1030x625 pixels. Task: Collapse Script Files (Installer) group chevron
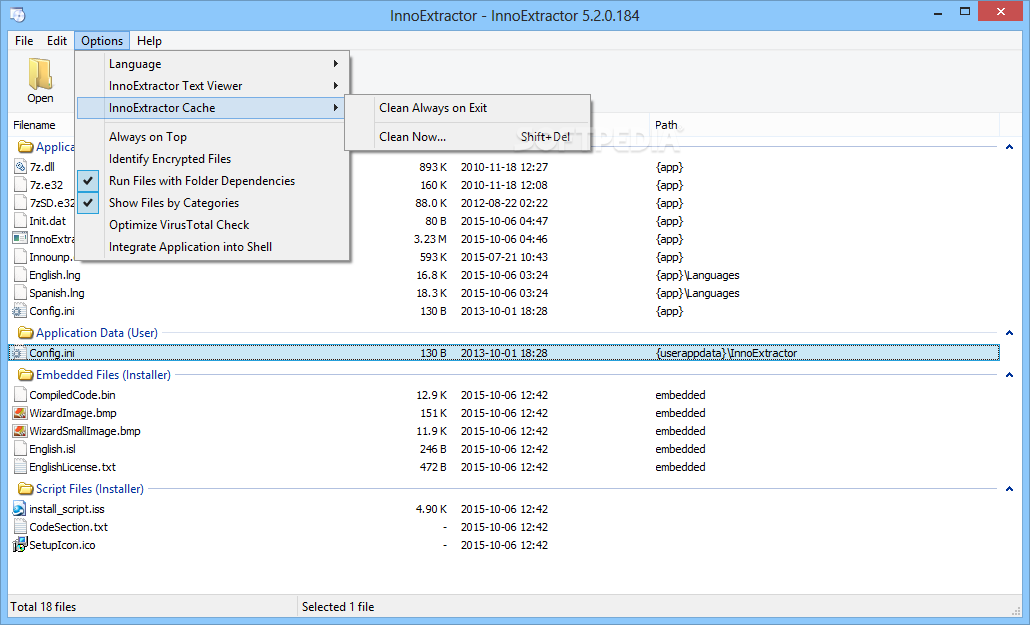[x=1009, y=489]
